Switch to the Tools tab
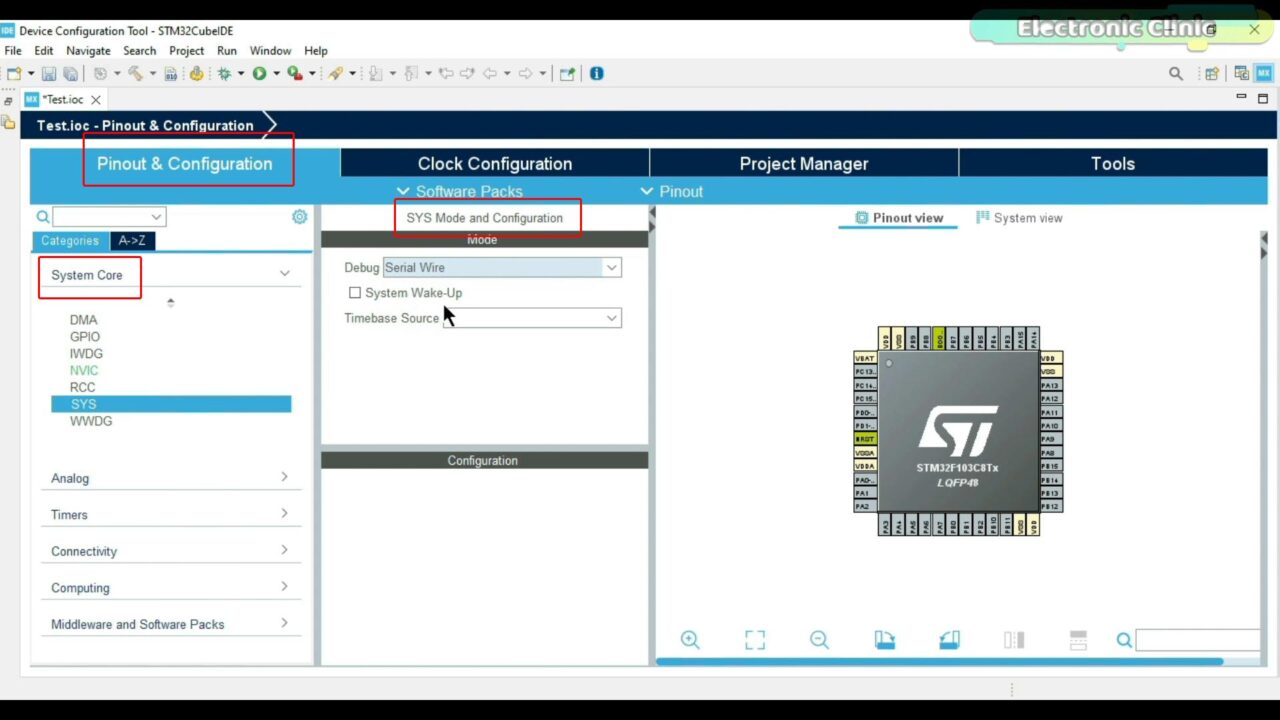This screenshot has height=720, width=1280. pyautogui.click(x=1113, y=163)
